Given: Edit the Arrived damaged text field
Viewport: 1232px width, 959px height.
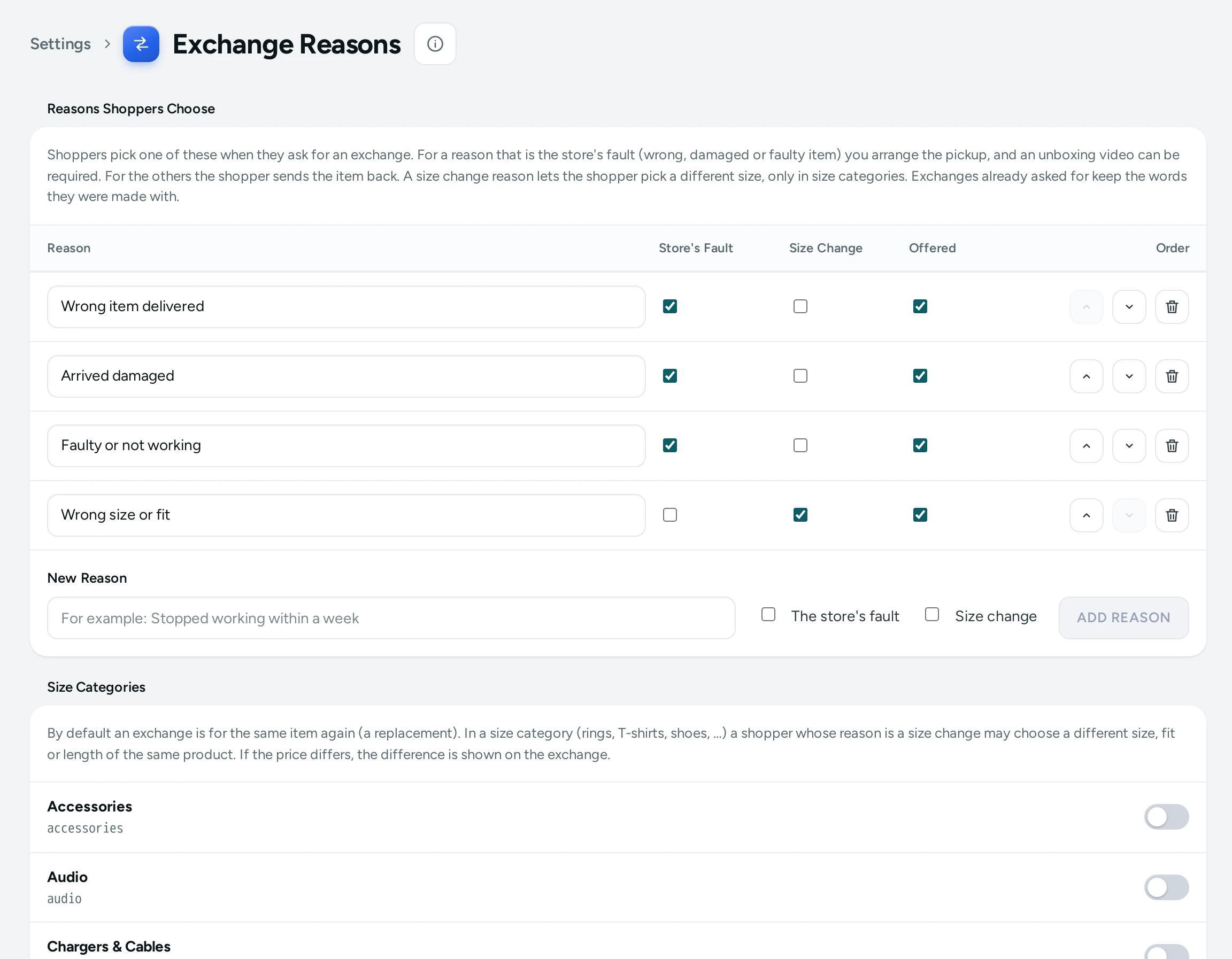Looking at the screenshot, I should click(x=346, y=376).
